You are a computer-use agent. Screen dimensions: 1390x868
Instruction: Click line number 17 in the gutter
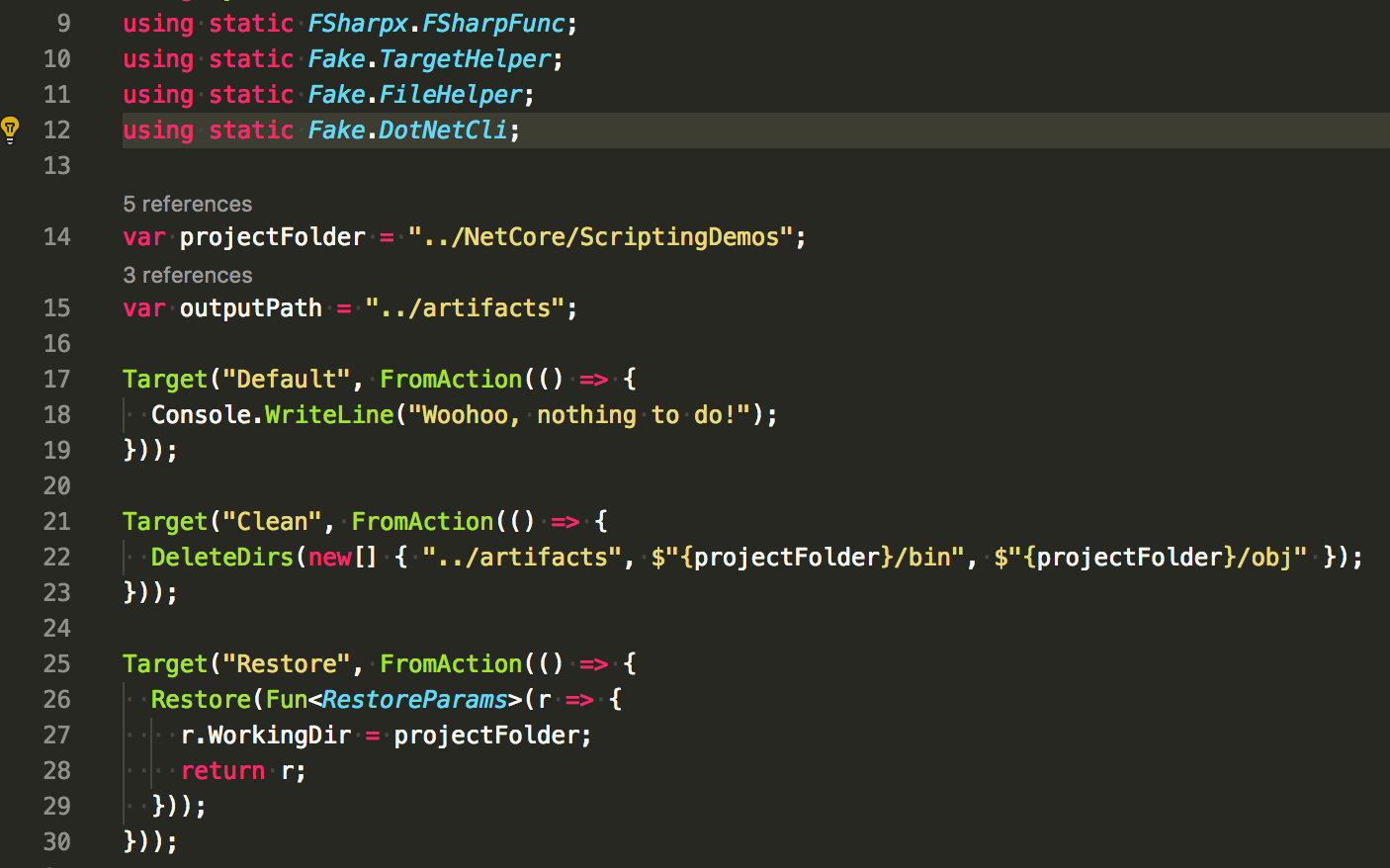coord(57,379)
